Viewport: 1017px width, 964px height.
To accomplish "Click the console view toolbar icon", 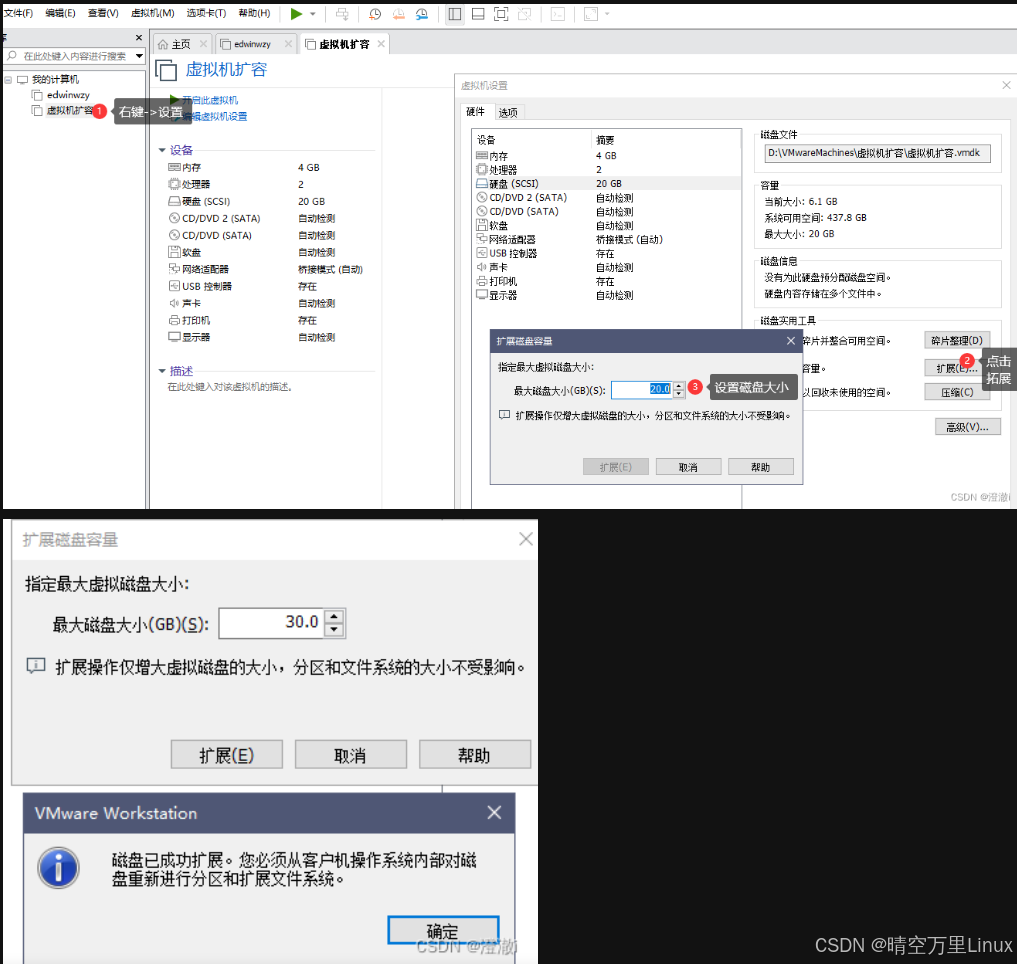I will coord(558,14).
